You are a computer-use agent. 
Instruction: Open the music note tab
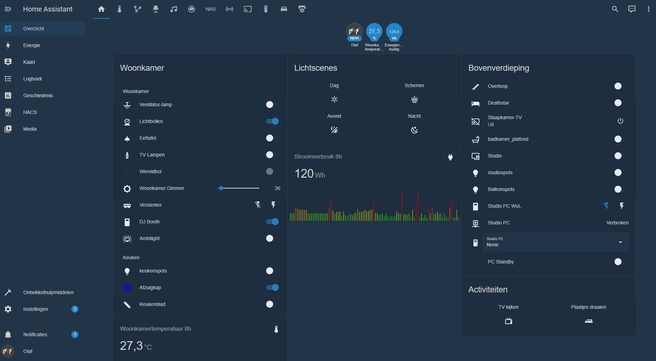(174, 9)
